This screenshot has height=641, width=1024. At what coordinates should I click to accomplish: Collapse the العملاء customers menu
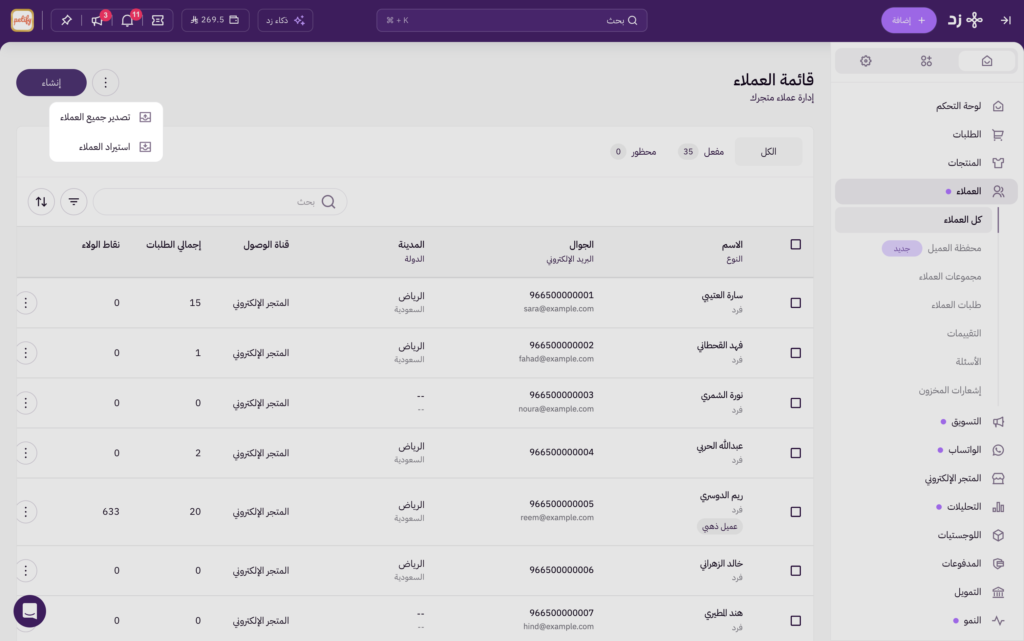tap(926, 191)
